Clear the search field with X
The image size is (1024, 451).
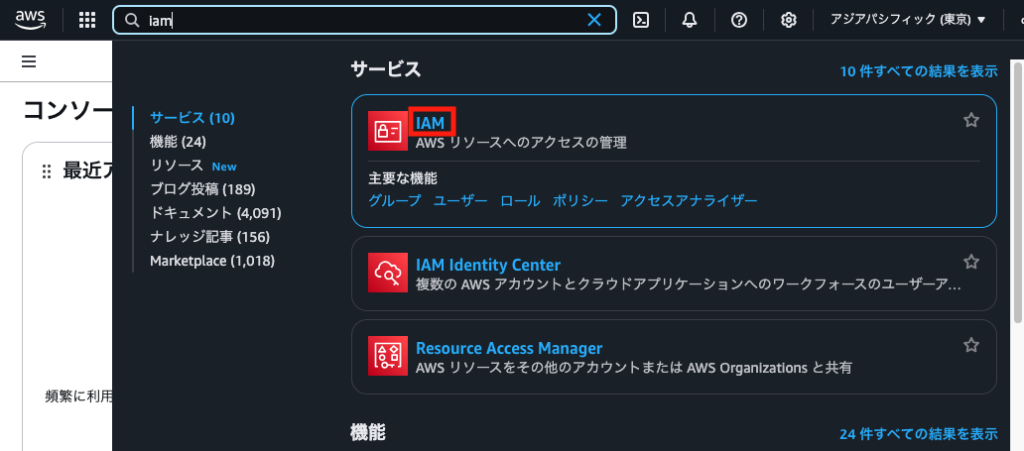click(x=594, y=20)
